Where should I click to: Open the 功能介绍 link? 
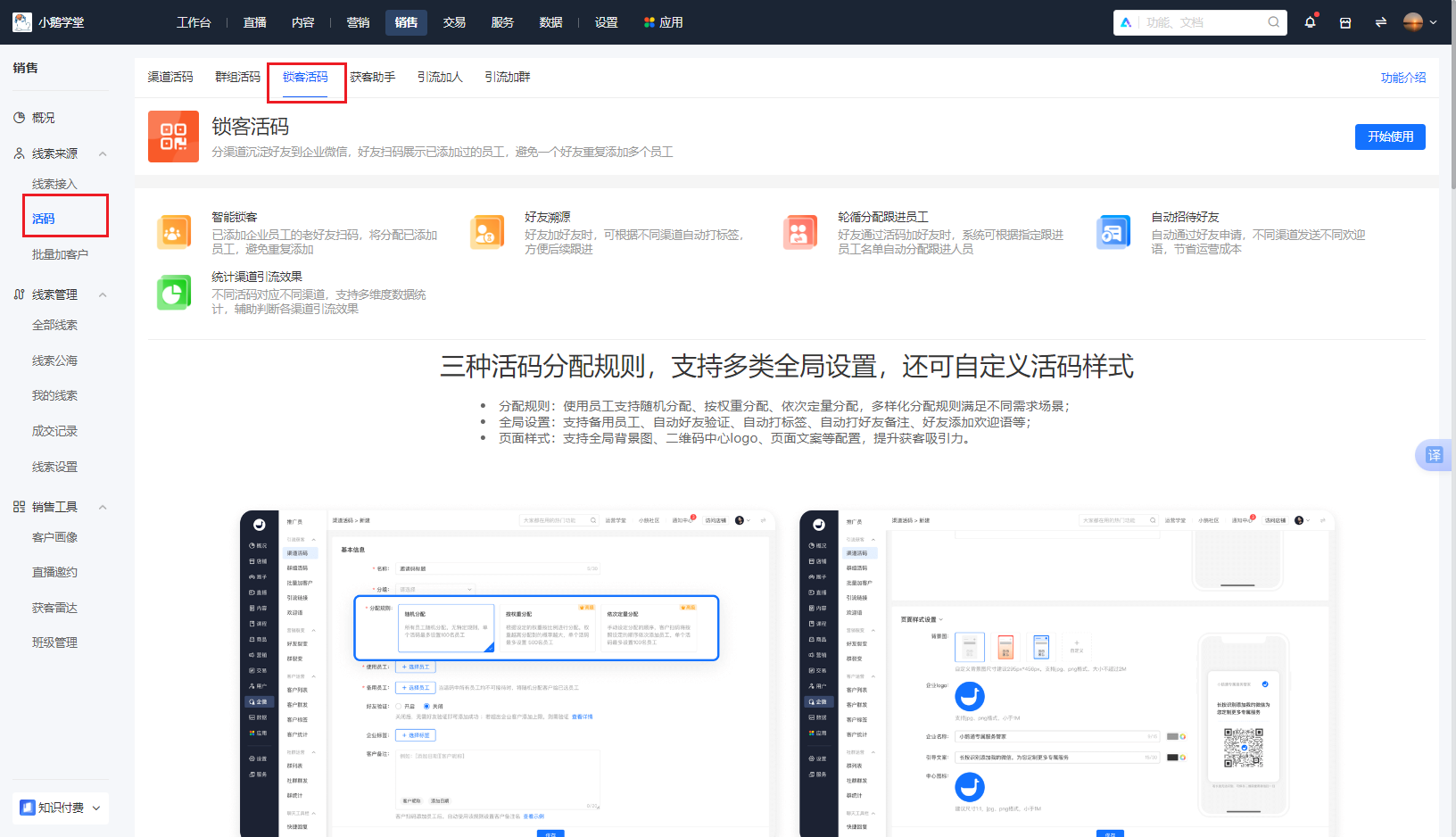point(1403,78)
